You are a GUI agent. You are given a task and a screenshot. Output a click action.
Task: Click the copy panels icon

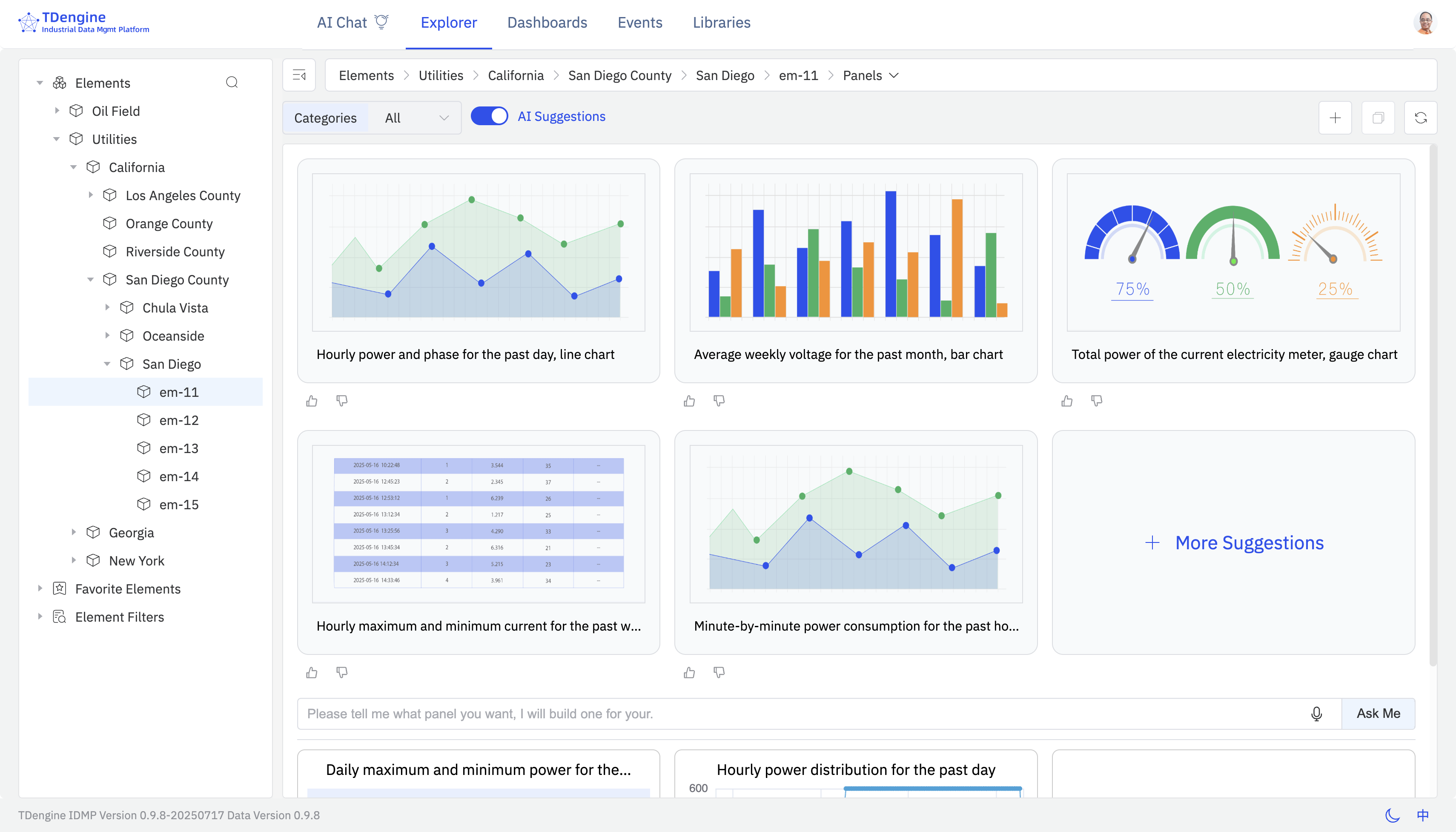tap(1378, 118)
